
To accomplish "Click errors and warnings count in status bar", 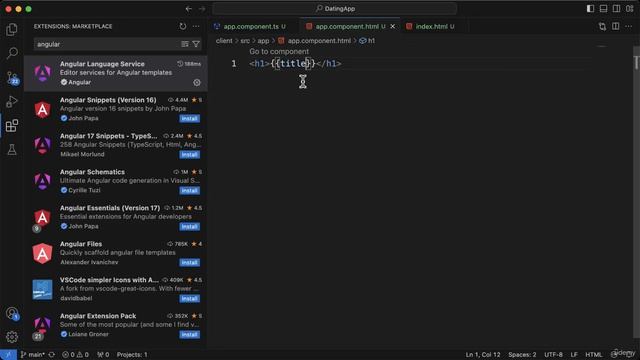I will point(76,355).
